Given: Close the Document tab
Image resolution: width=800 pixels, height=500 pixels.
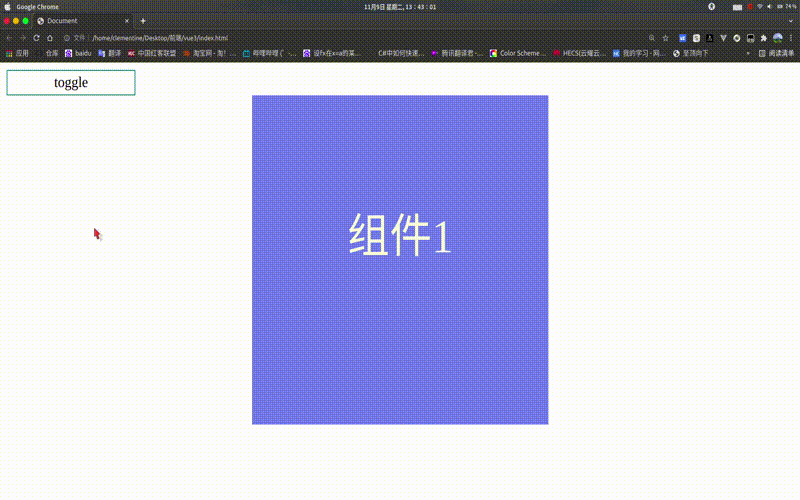Looking at the screenshot, I should (127, 21).
